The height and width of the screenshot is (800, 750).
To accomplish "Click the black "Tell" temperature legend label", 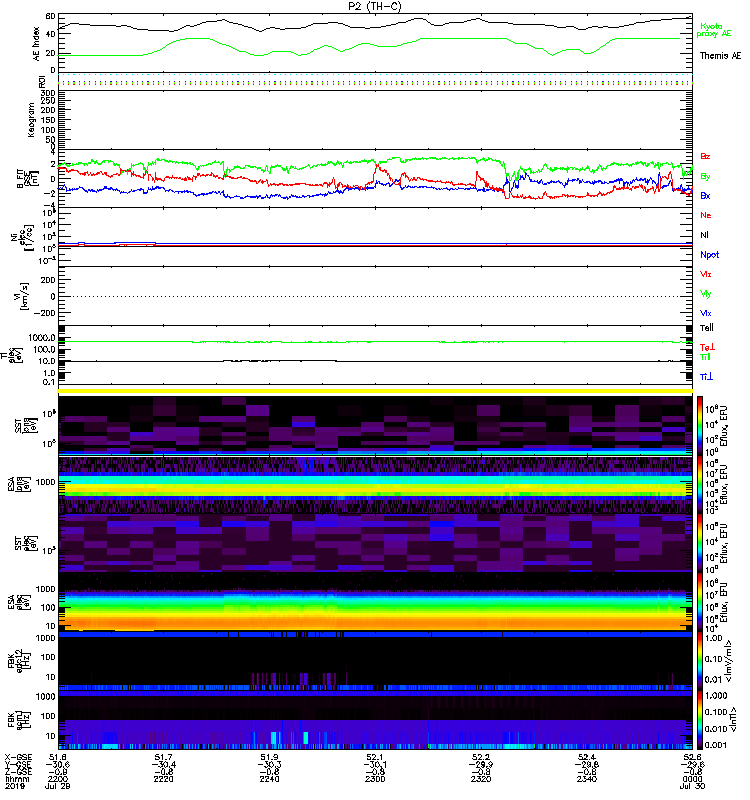I will click(706, 328).
